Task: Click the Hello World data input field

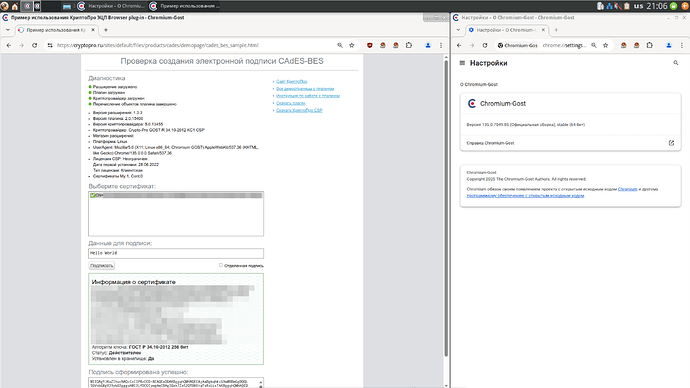Action: pos(176,253)
